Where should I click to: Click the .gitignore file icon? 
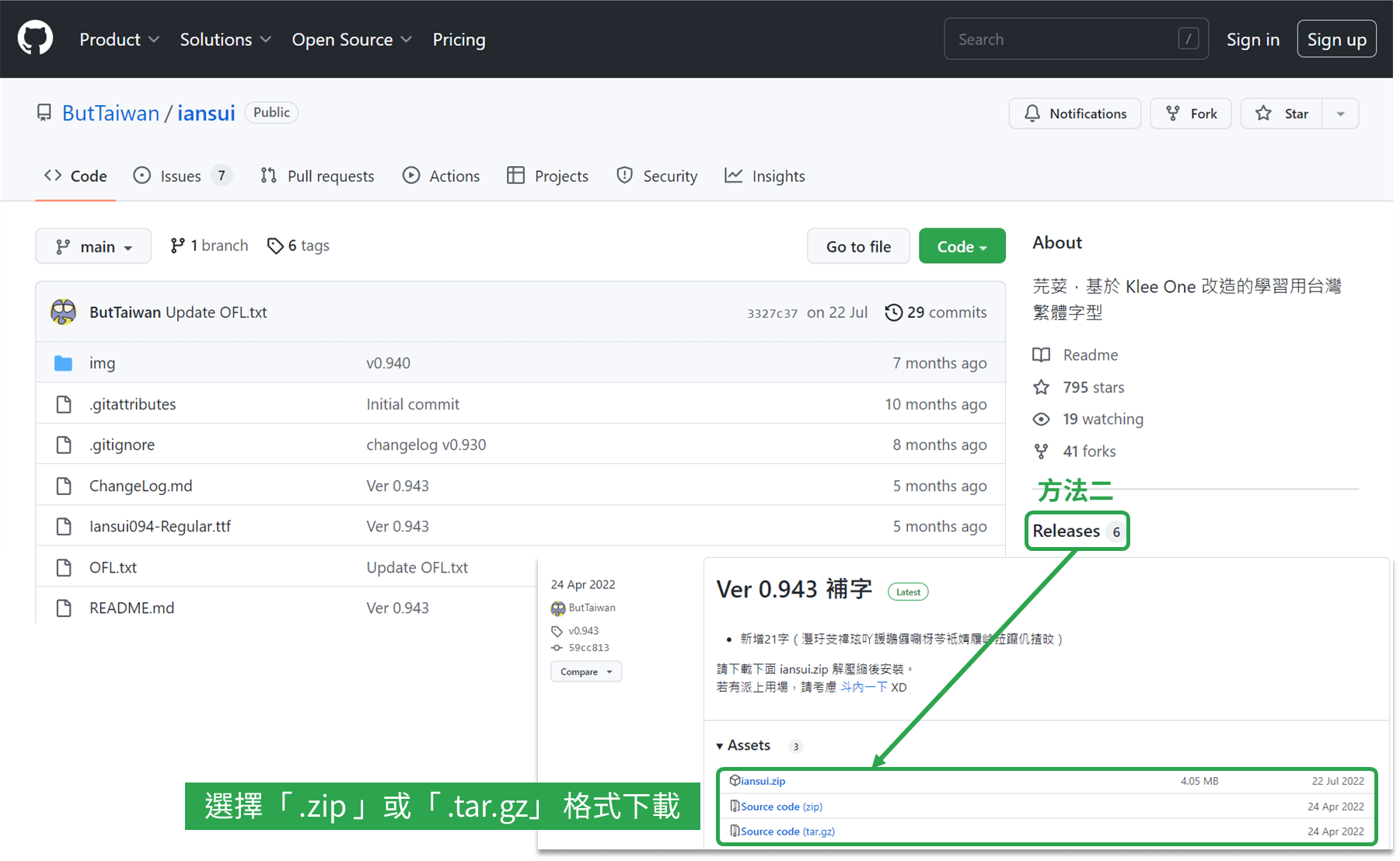[64, 444]
